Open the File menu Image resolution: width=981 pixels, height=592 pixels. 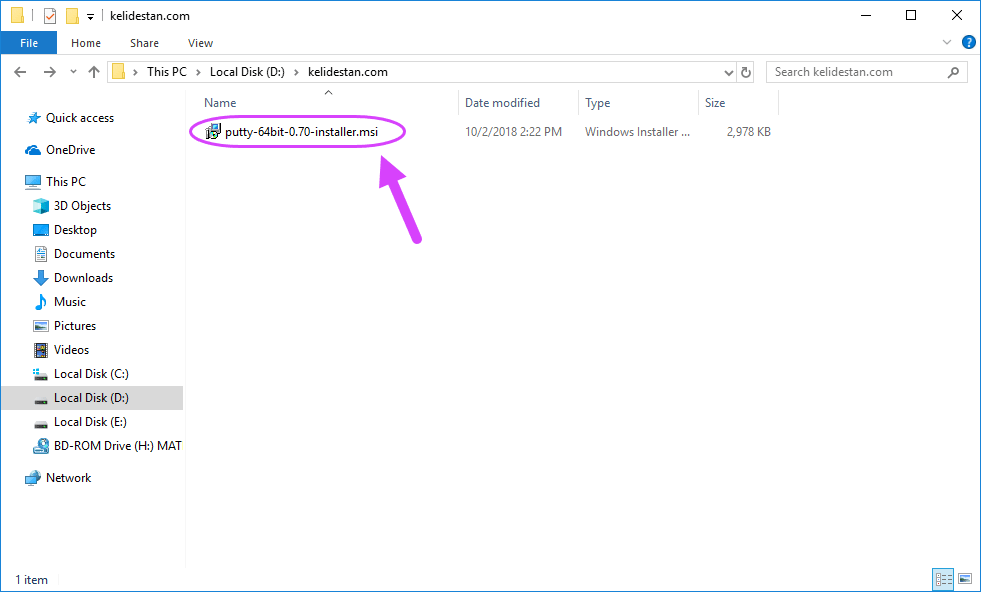click(x=29, y=43)
